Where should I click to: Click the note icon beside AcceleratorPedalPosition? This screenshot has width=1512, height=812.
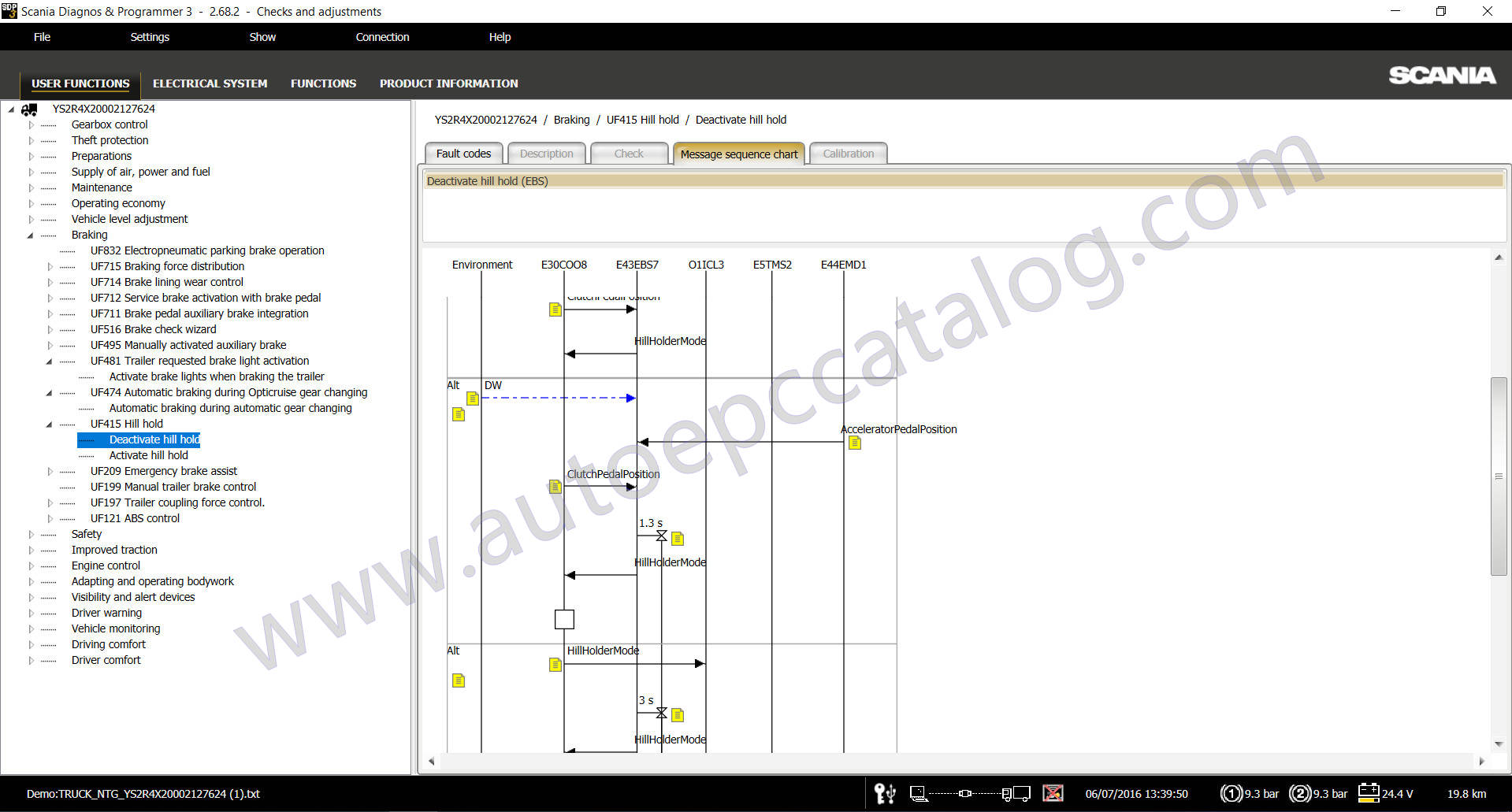pos(855,443)
